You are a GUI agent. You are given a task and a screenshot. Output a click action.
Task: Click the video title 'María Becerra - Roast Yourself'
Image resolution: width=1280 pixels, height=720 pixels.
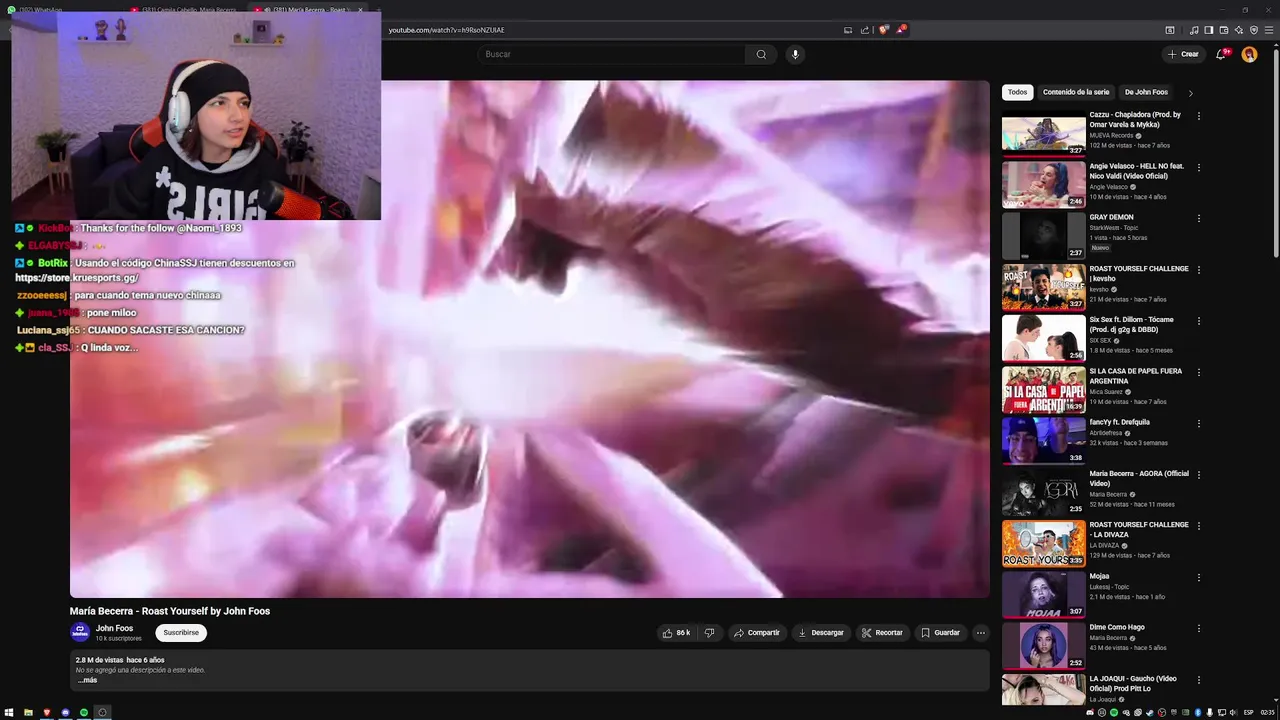[x=170, y=611]
